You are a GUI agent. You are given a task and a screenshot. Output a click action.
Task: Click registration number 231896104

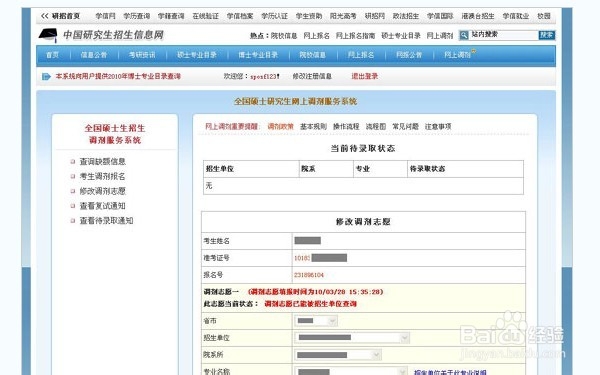click(309, 275)
